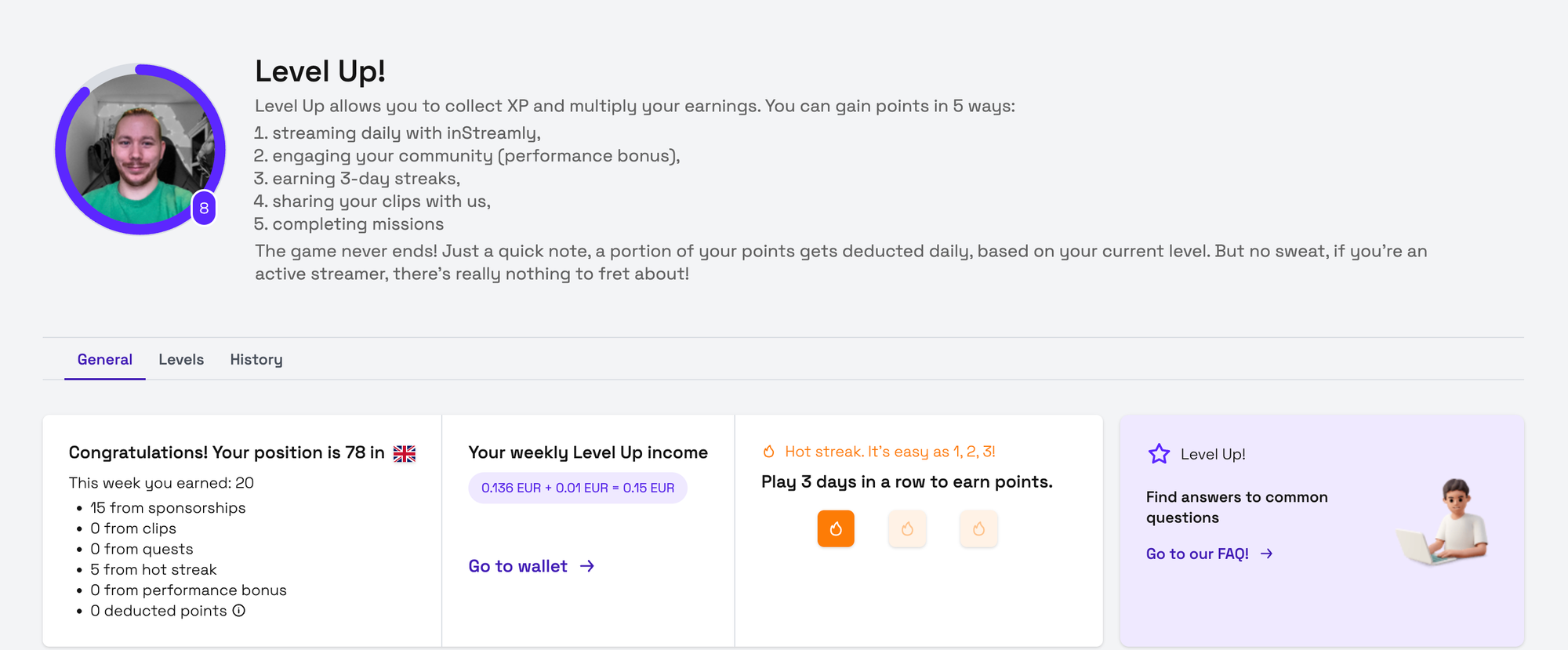
Task: Click the weekly income EUR amount pill
Action: pyautogui.click(x=578, y=488)
